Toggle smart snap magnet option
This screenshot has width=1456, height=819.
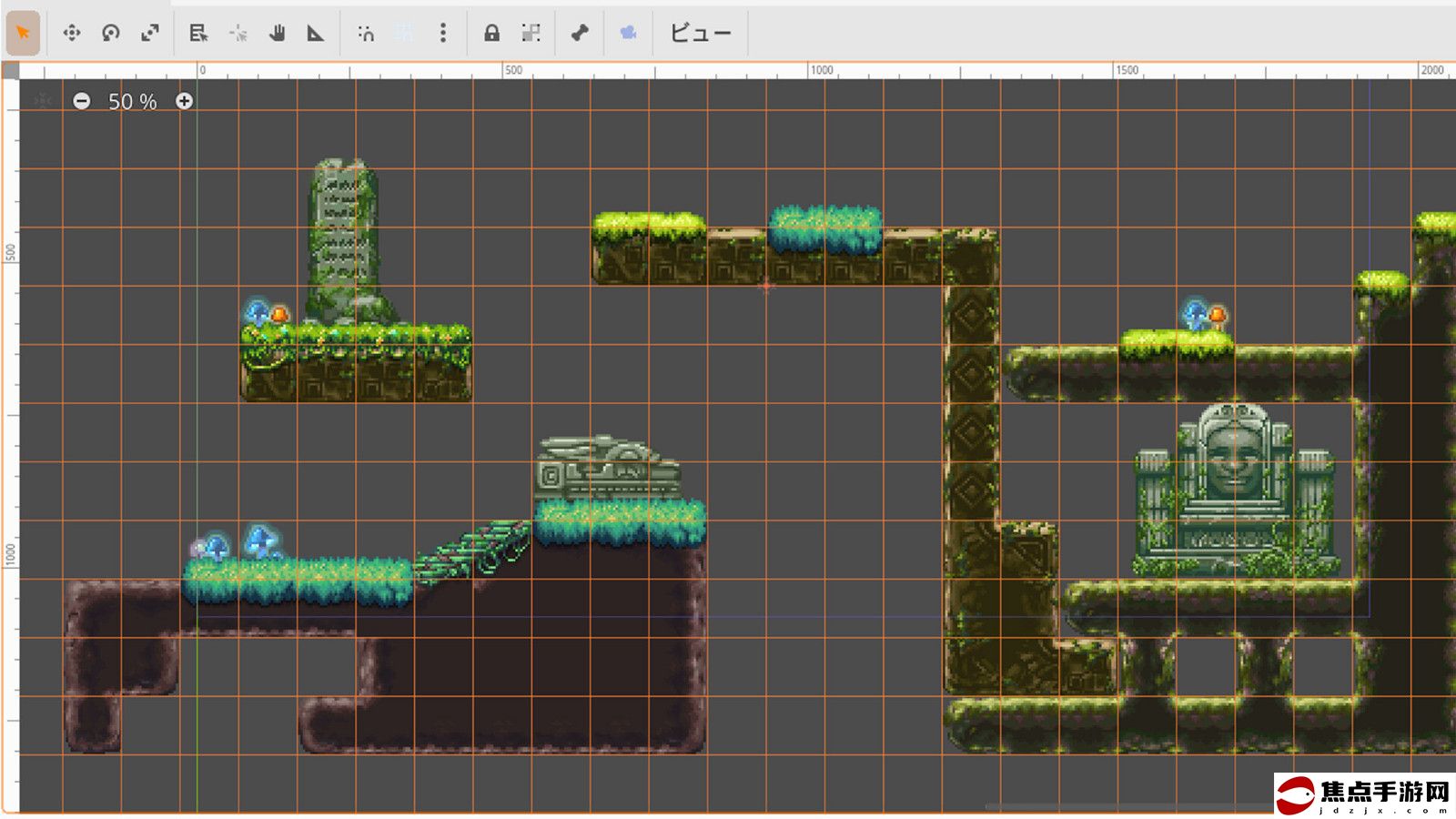366,34
